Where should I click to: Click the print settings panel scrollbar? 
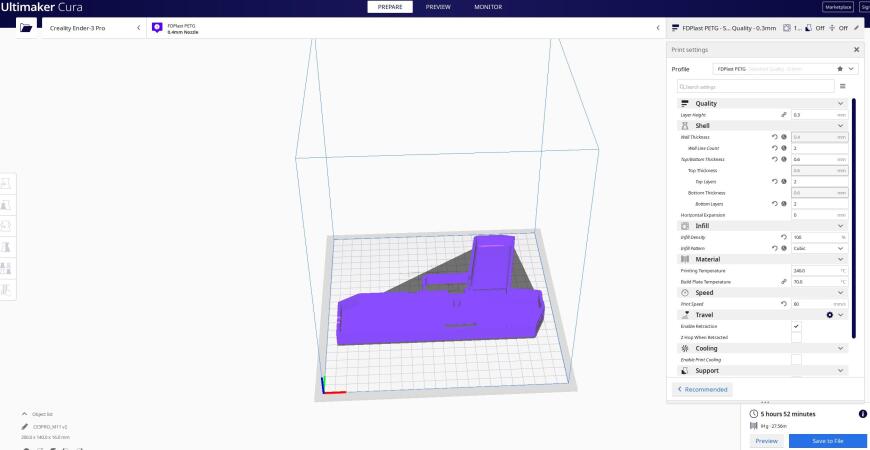854,218
